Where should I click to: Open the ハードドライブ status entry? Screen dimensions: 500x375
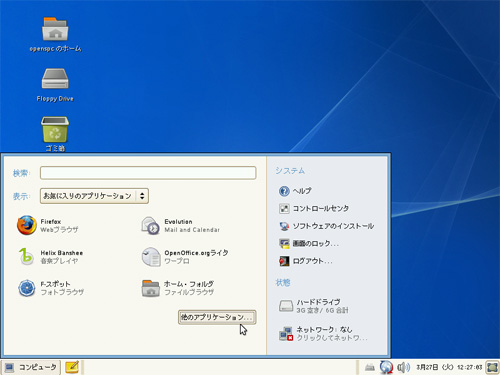313,306
